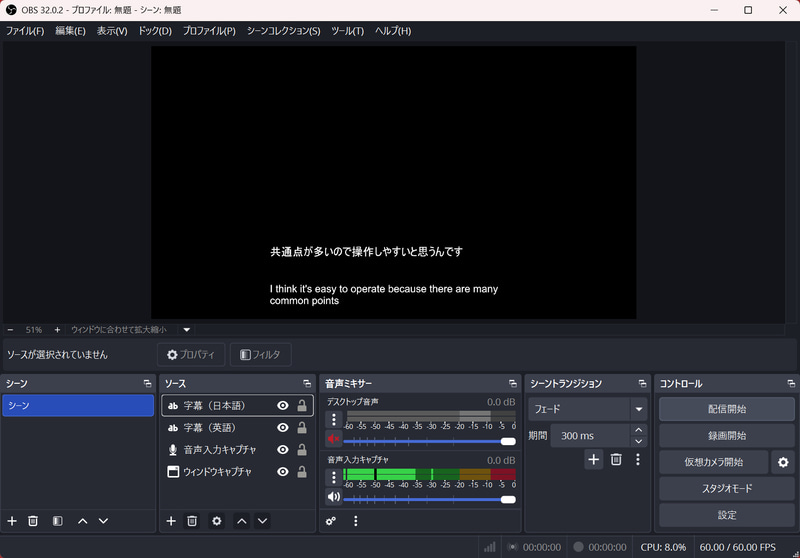Open preview scaling dropdown arrow

click(x=187, y=330)
